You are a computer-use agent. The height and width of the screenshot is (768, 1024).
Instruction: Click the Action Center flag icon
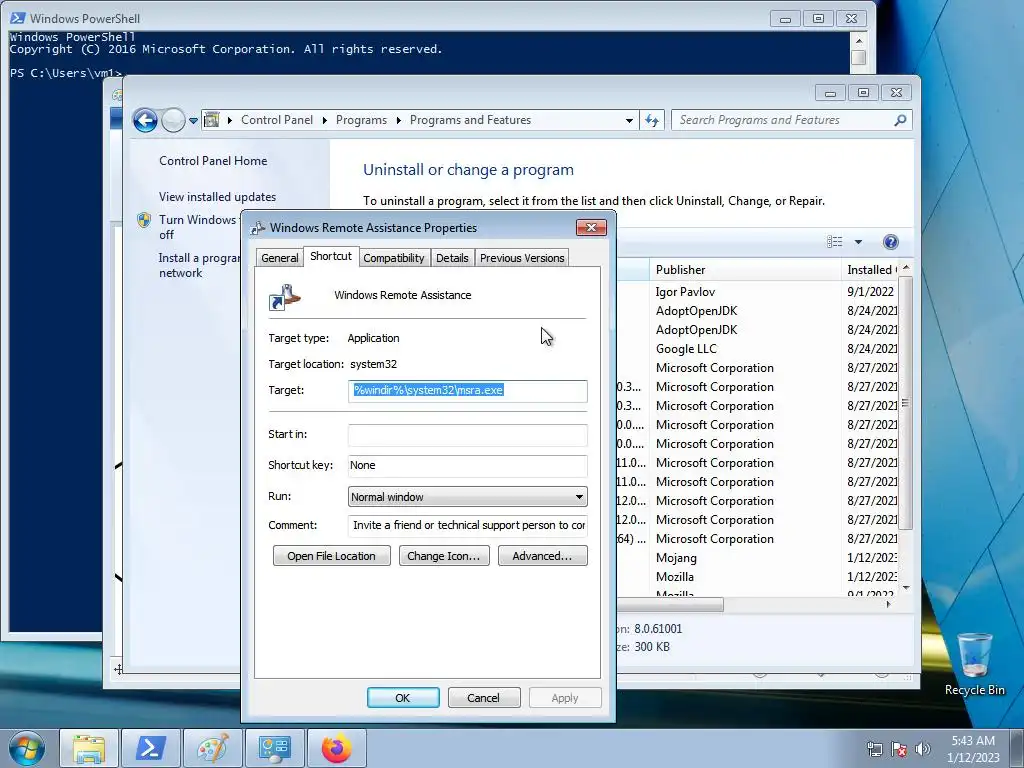[x=899, y=749]
